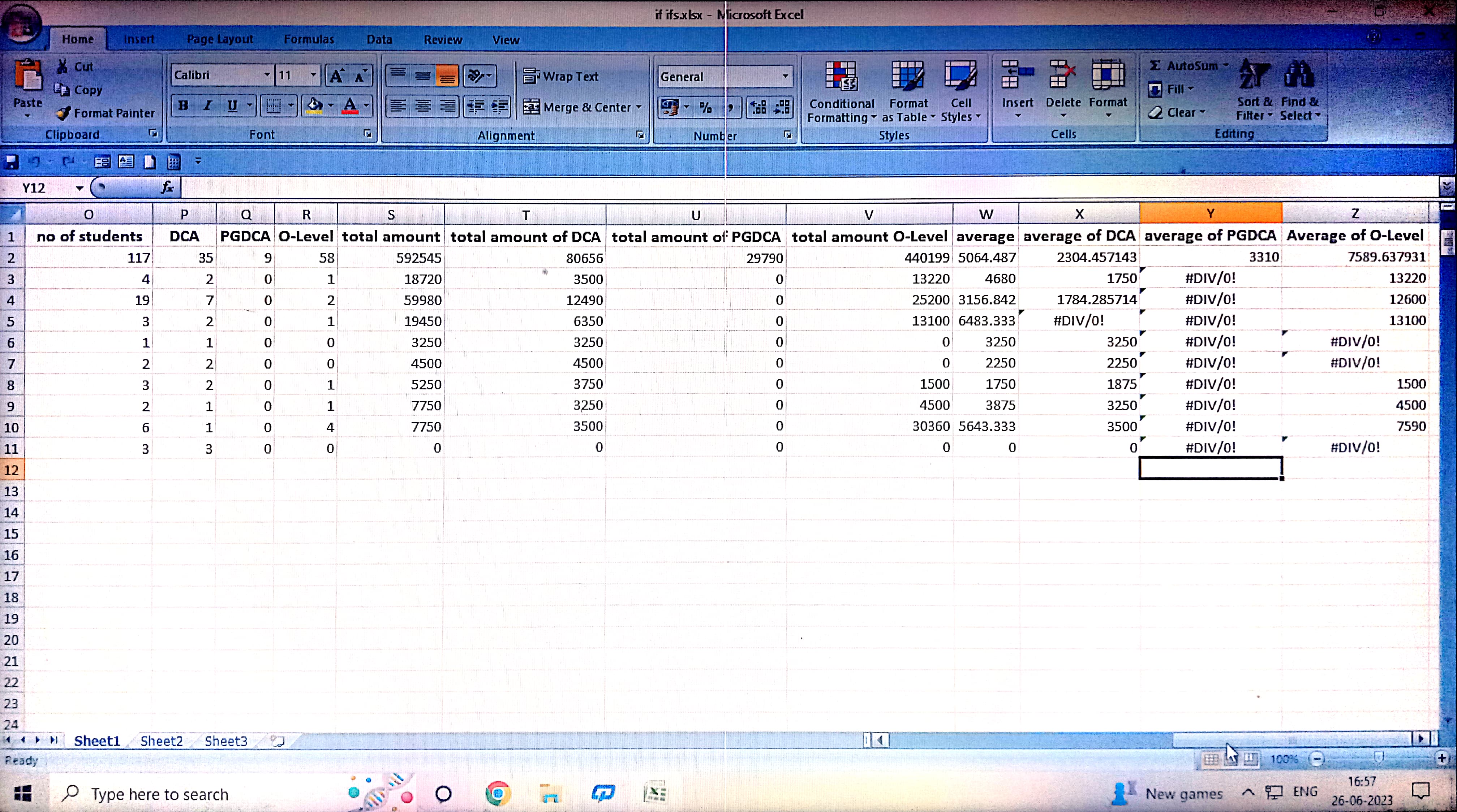Screen dimensions: 1457x812
Task: Open the Name Box dropdown arrow
Action: [80, 188]
